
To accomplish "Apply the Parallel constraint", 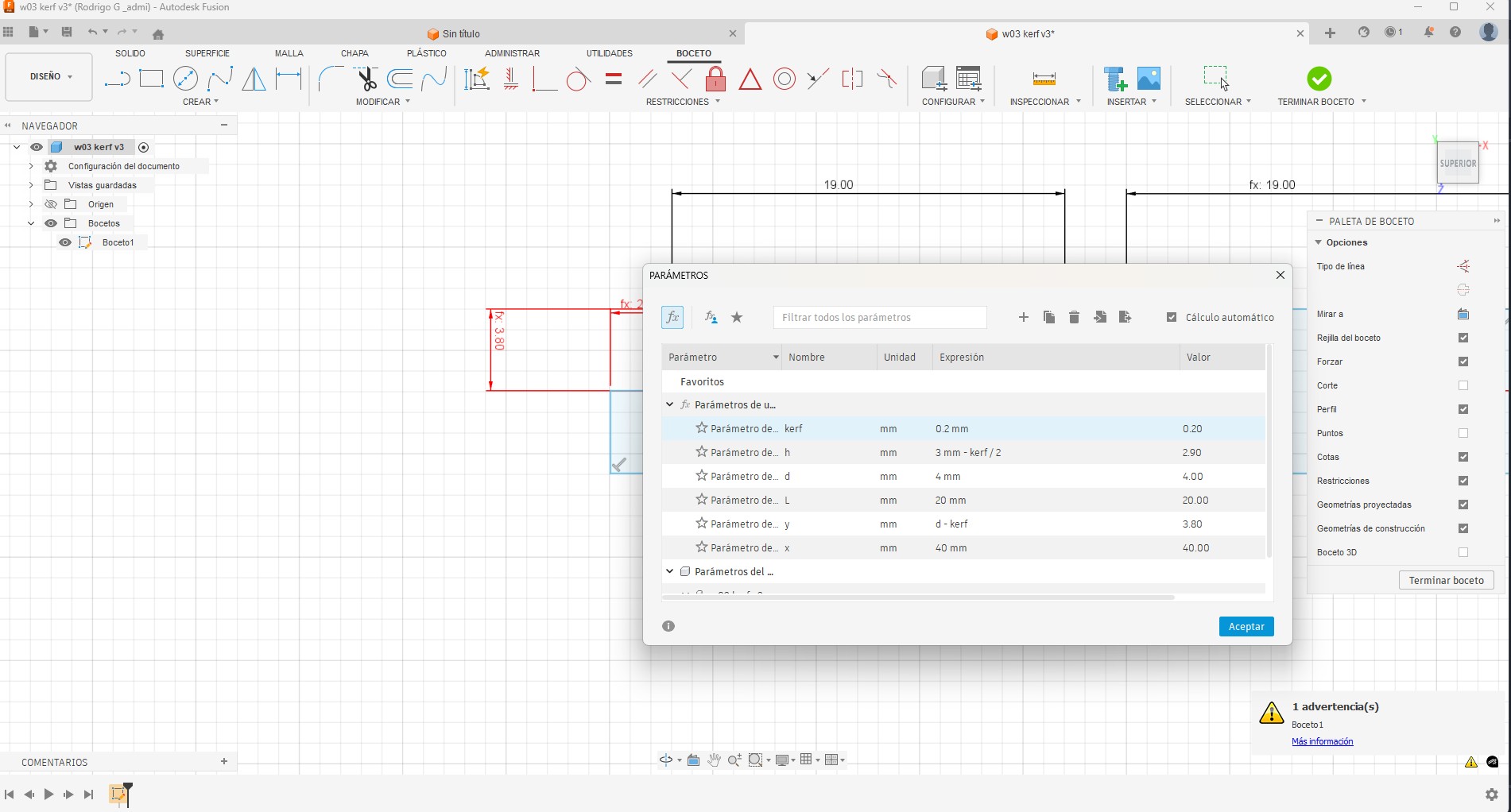I will tap(647, 79).
